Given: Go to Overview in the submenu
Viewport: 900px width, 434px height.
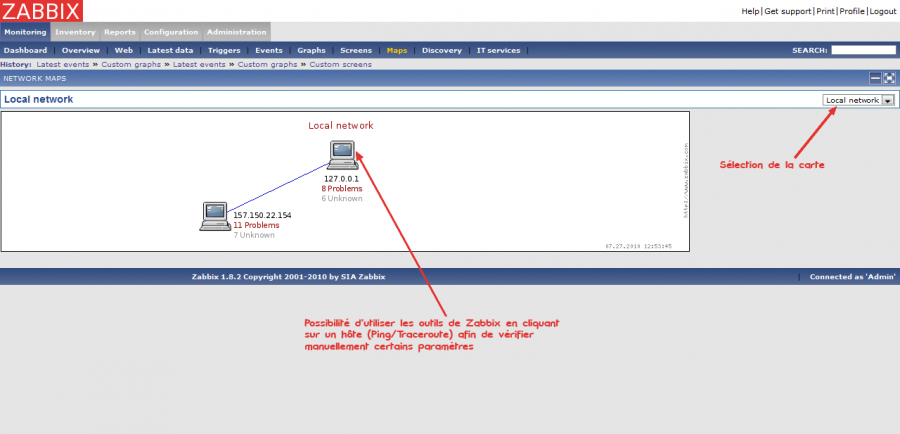Looking at the screenshot, I should [81, 51].
